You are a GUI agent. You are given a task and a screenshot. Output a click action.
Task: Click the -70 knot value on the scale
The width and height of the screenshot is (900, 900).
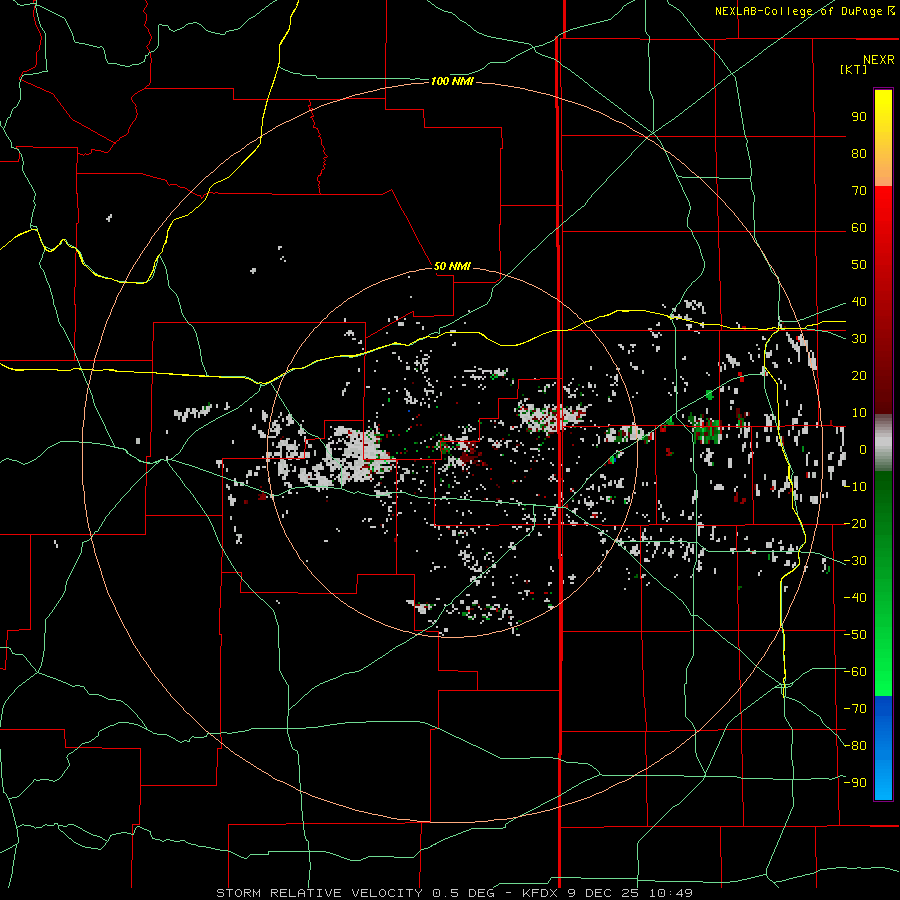pyautogui.click(x=855, y=709)
